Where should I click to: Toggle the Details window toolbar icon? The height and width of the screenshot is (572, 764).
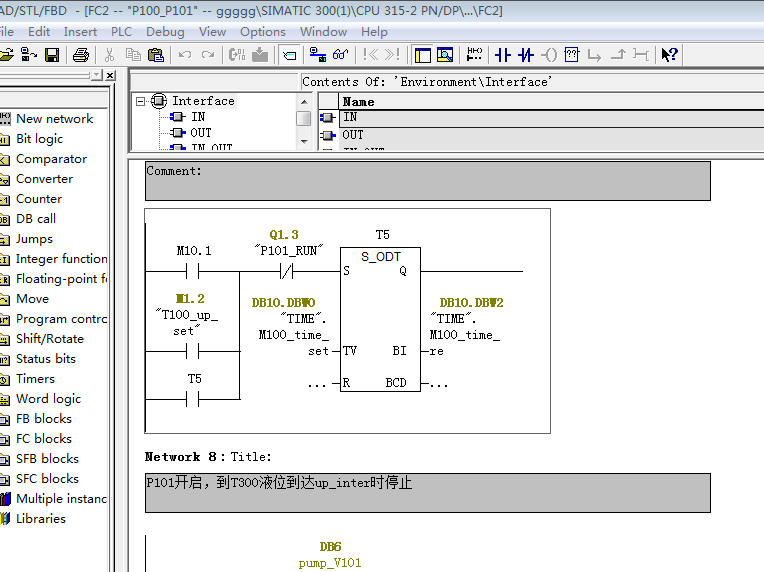(x=445, y=55)
